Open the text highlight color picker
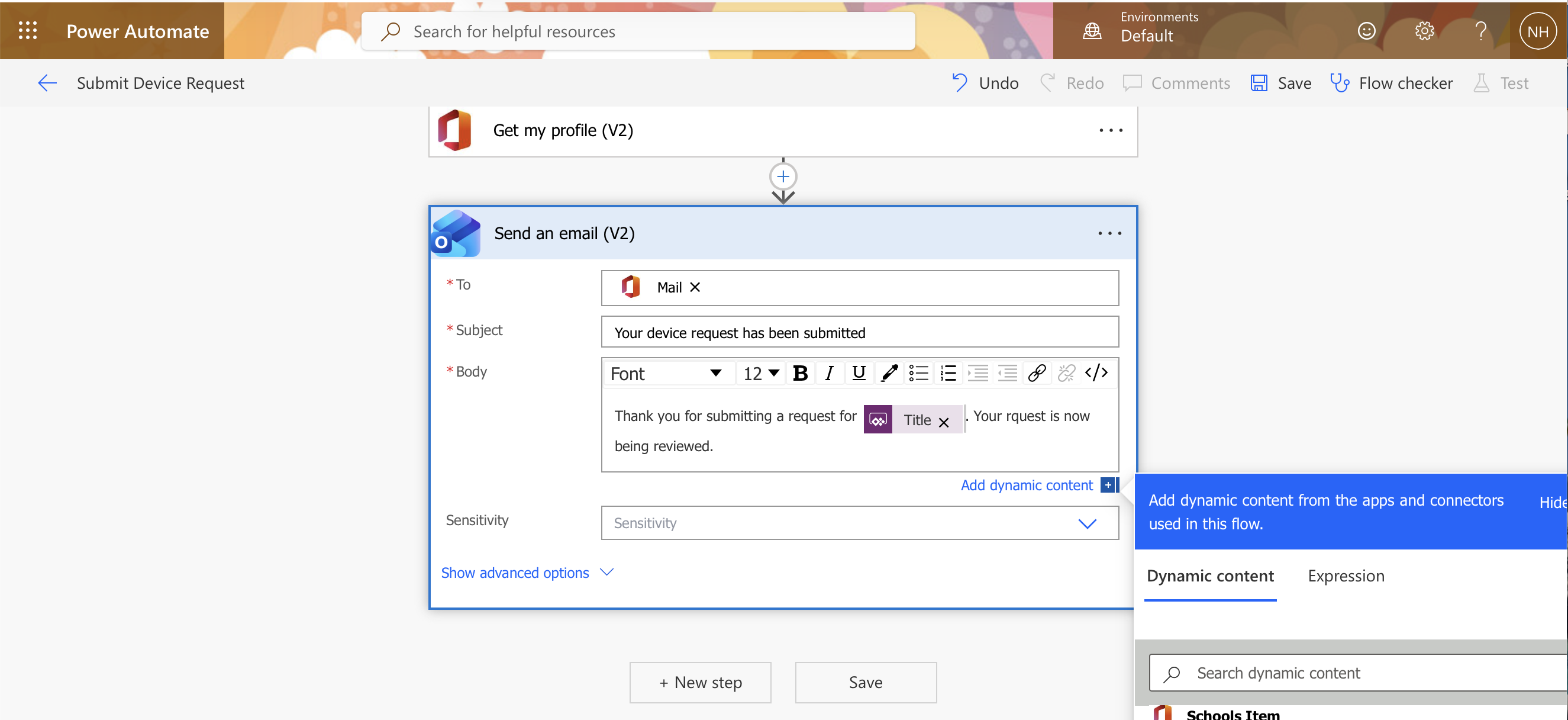1568x720 pixels. tap(889, 373)
